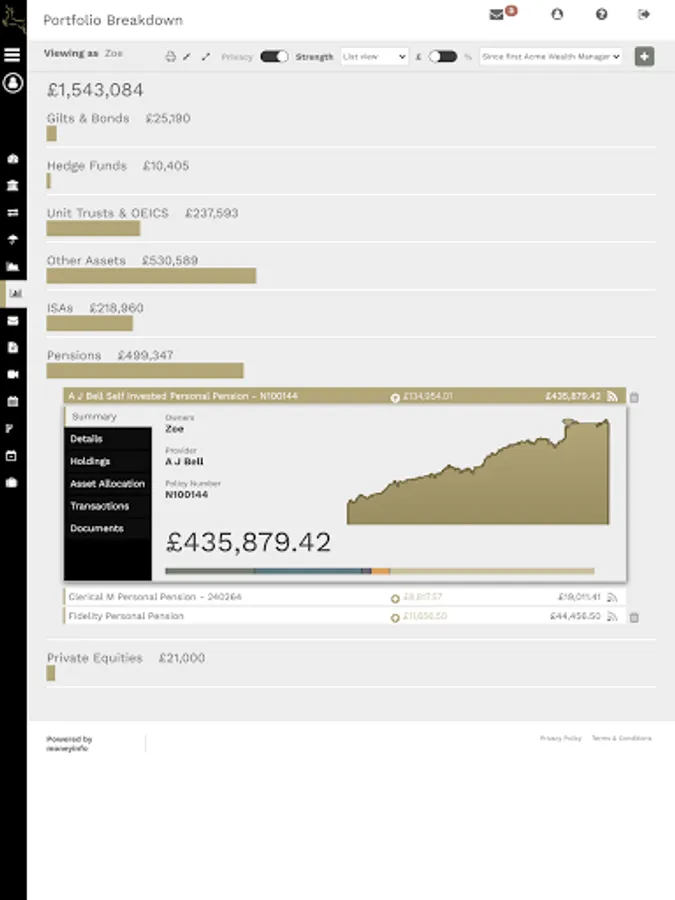Expand the Fidelity Personal Pension row
Viewport: 675px width, 900px height.
point(344,616)
